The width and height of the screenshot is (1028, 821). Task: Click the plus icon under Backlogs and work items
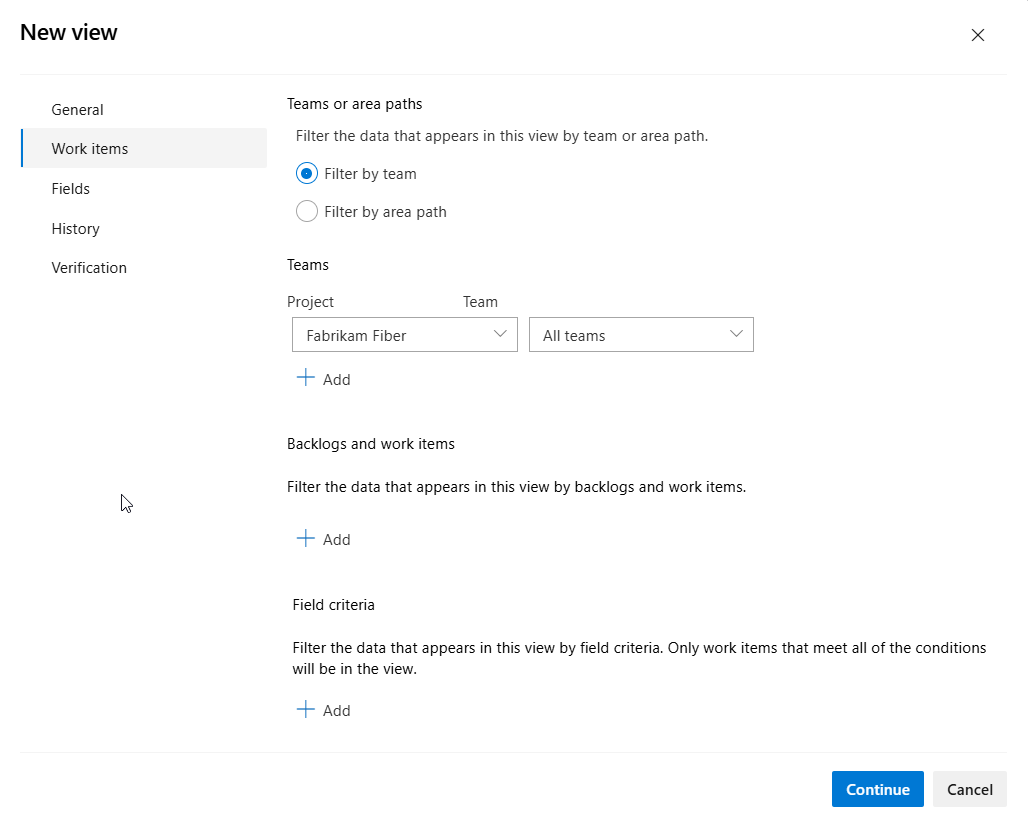pos(306,538)
